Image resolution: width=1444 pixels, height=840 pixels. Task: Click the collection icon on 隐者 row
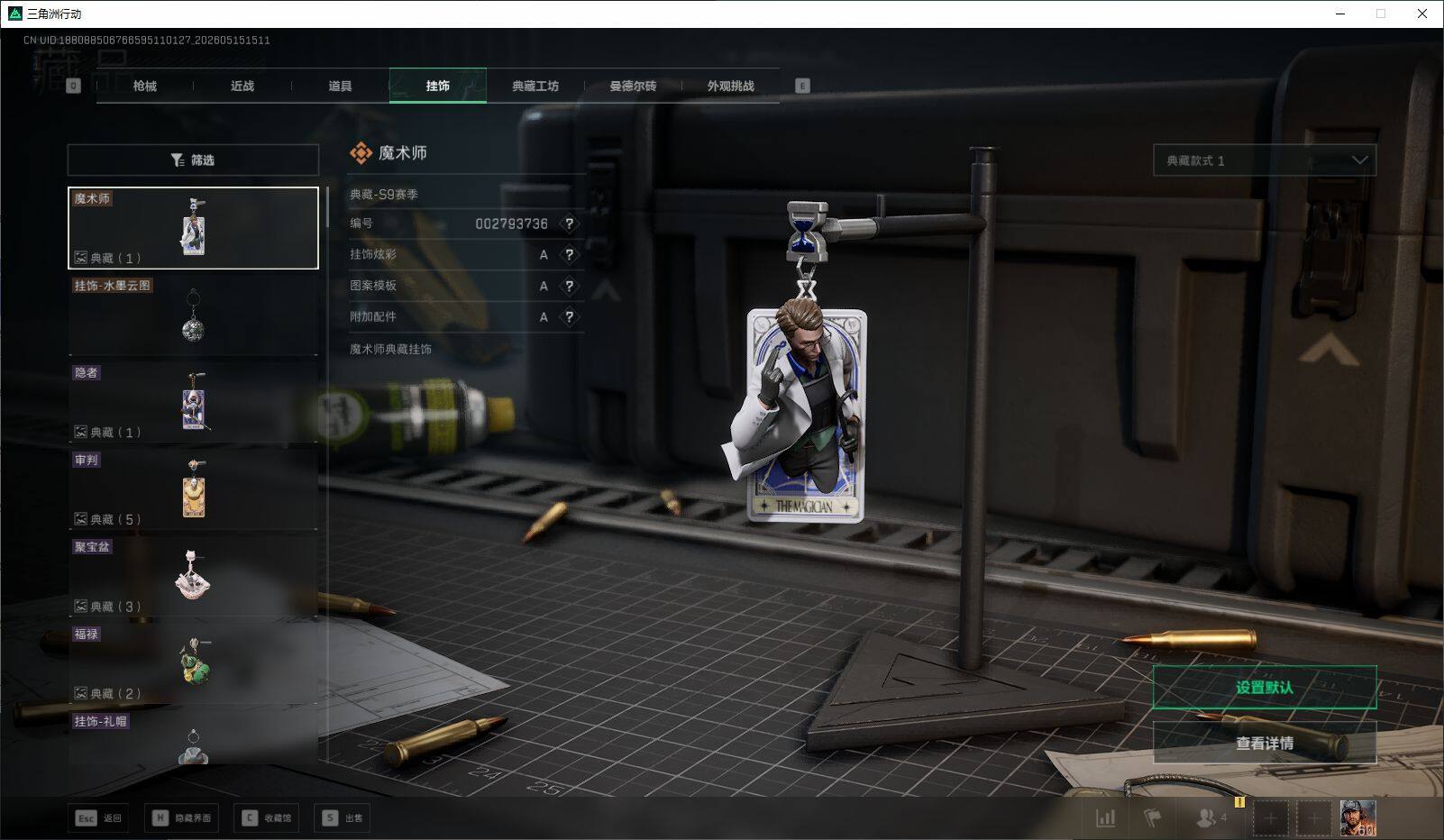80,432
